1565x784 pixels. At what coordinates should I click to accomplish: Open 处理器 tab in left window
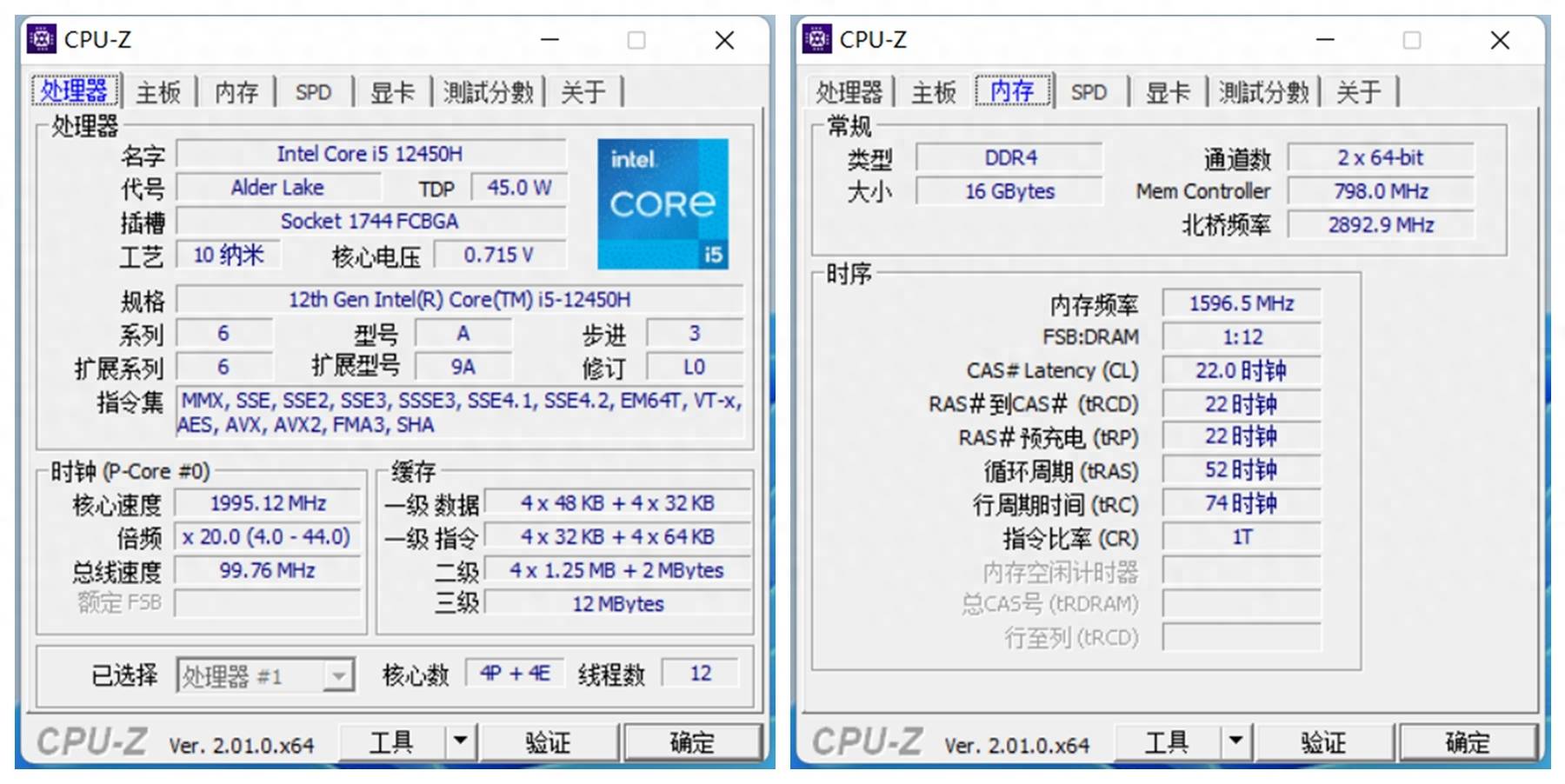[74, 91]
